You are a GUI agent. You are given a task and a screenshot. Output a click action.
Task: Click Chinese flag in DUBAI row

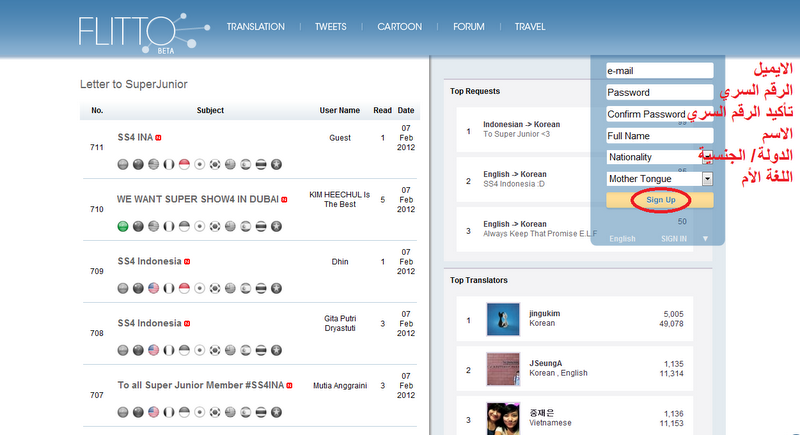(138, 226)
